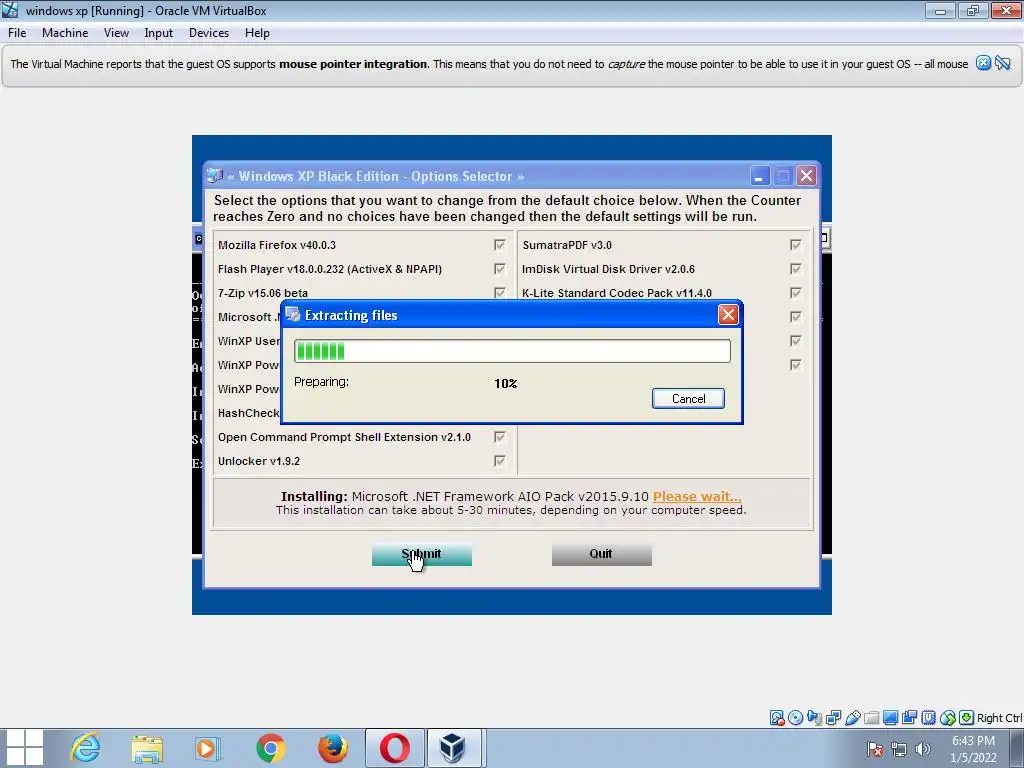
Task: Click the don't-show-again icon on notification bar
Action: tap(1003, 63)
